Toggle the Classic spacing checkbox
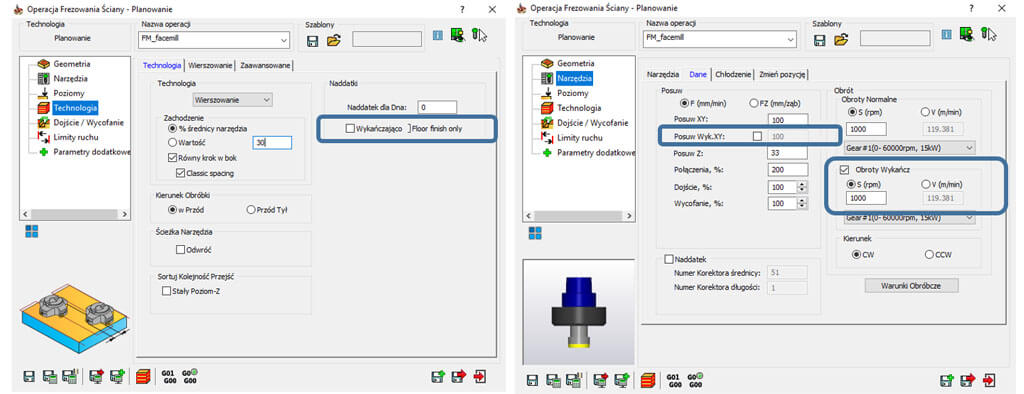 tap(181, 173)
